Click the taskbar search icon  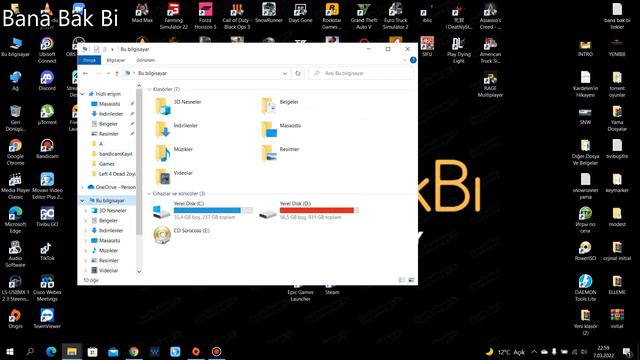(30, 351)
